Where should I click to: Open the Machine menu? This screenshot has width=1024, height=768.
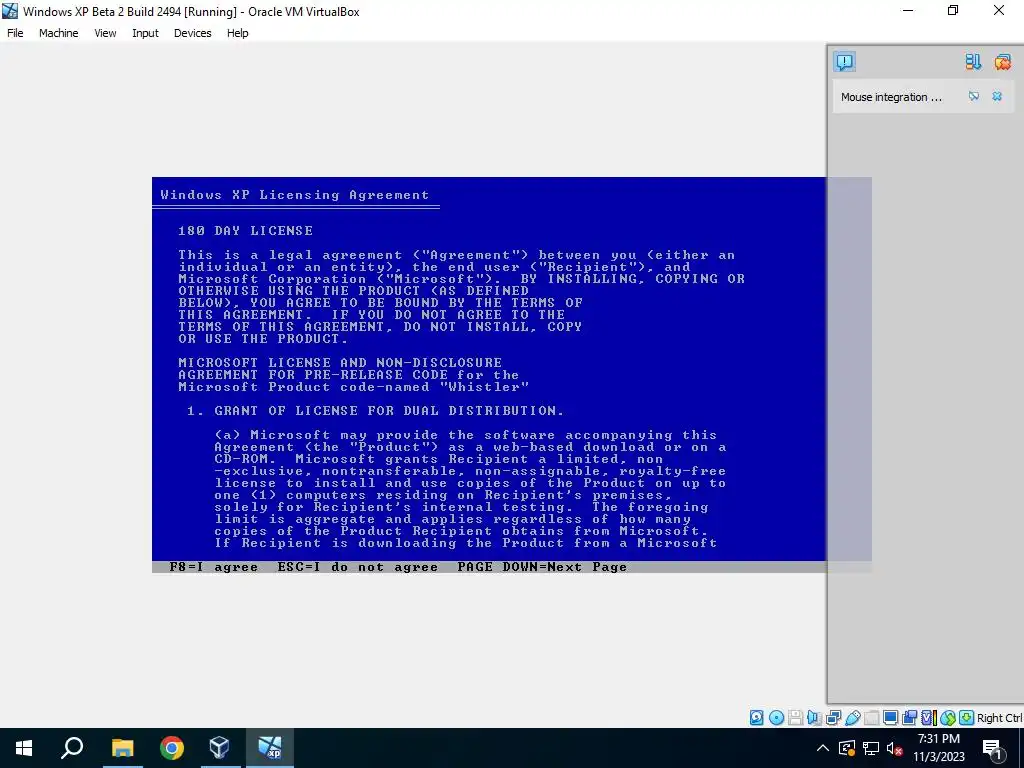tap(58, 33)
